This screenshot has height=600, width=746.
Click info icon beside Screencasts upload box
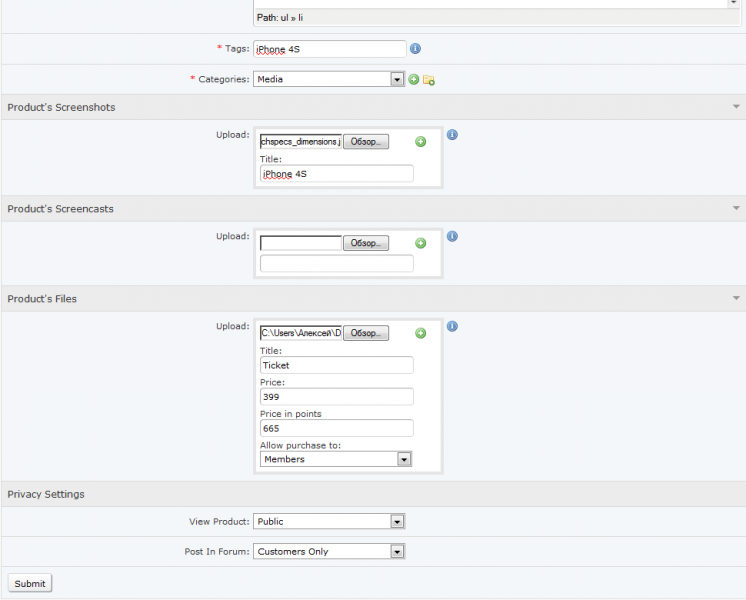point(452,236)
